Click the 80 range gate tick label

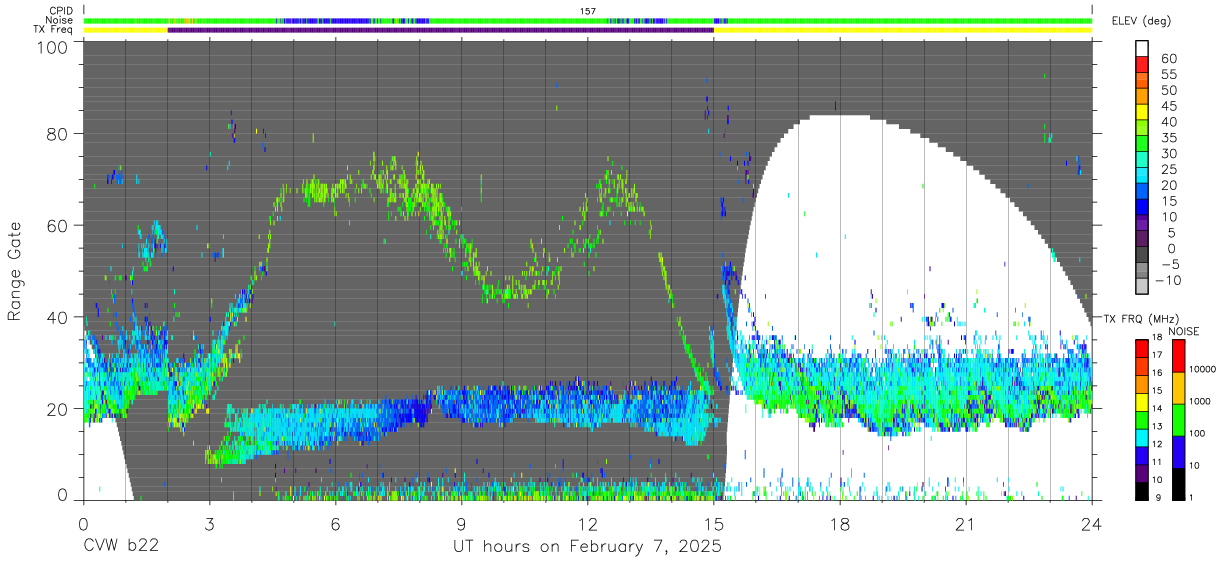pos(59,134)
